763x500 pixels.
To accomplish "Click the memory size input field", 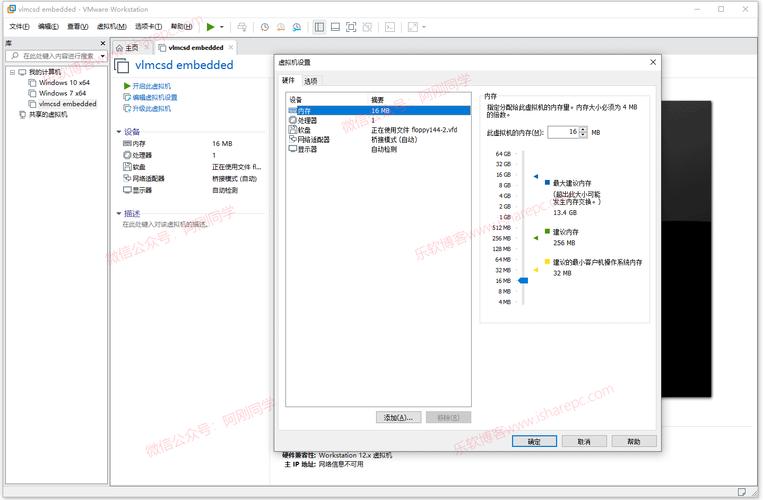I will click(x=563, y=132).
